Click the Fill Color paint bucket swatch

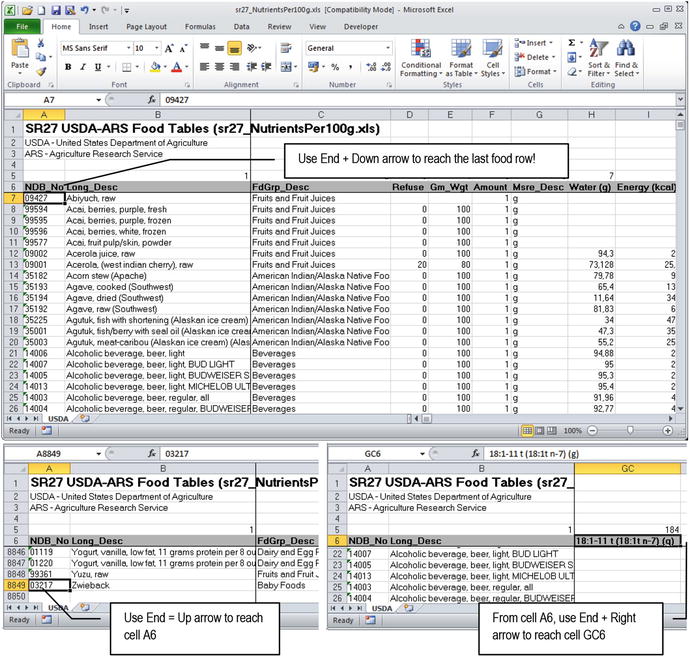point(155,67)
